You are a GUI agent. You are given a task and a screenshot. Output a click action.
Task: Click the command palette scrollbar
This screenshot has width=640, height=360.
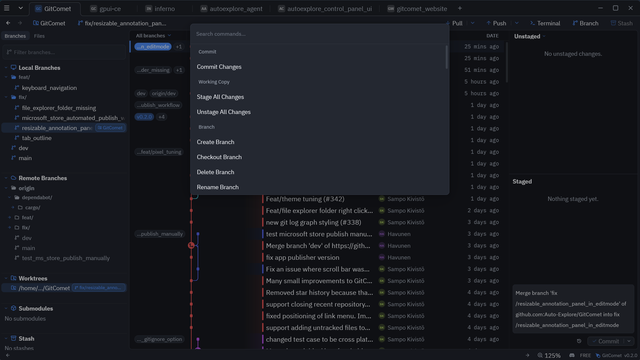[x=447, y=57]
